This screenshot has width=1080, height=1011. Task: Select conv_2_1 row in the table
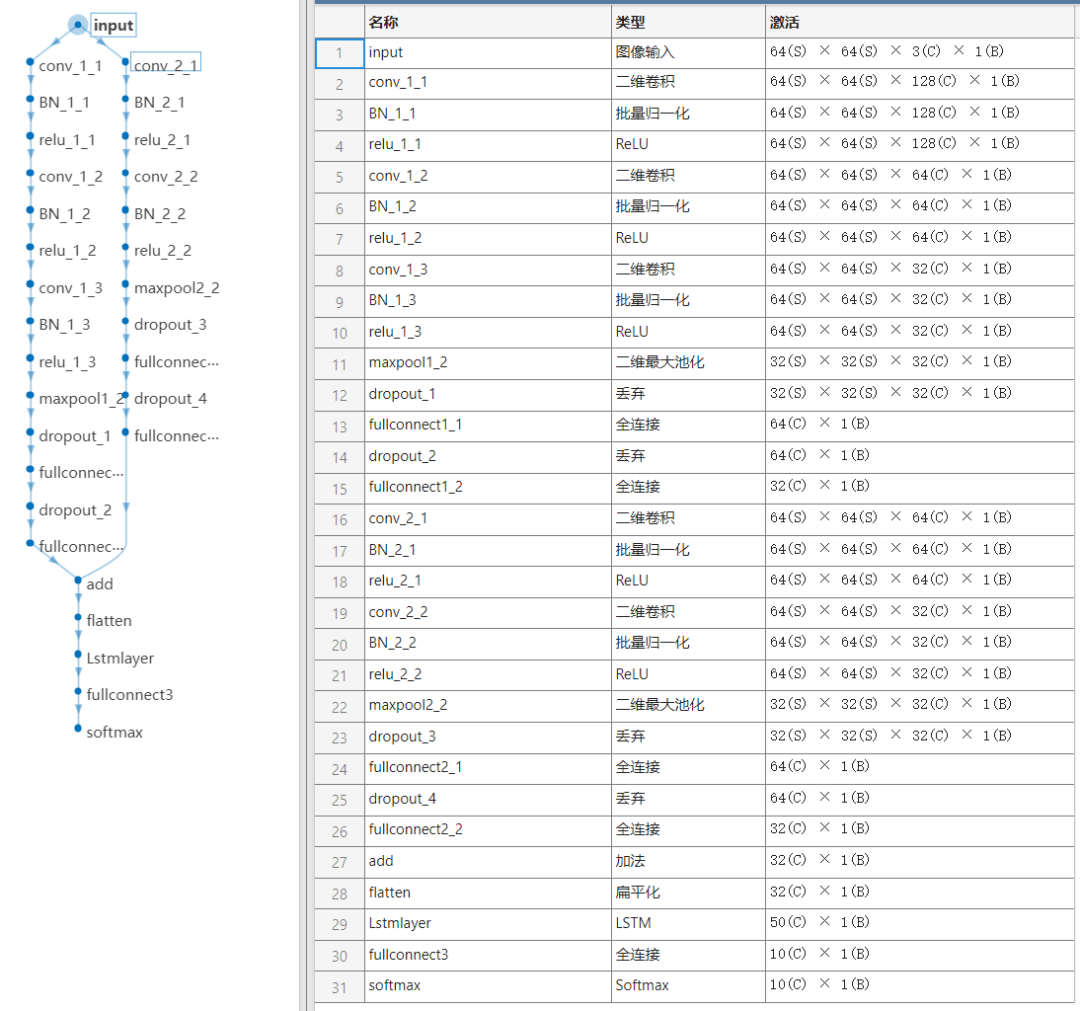click(x=694, y=519)
